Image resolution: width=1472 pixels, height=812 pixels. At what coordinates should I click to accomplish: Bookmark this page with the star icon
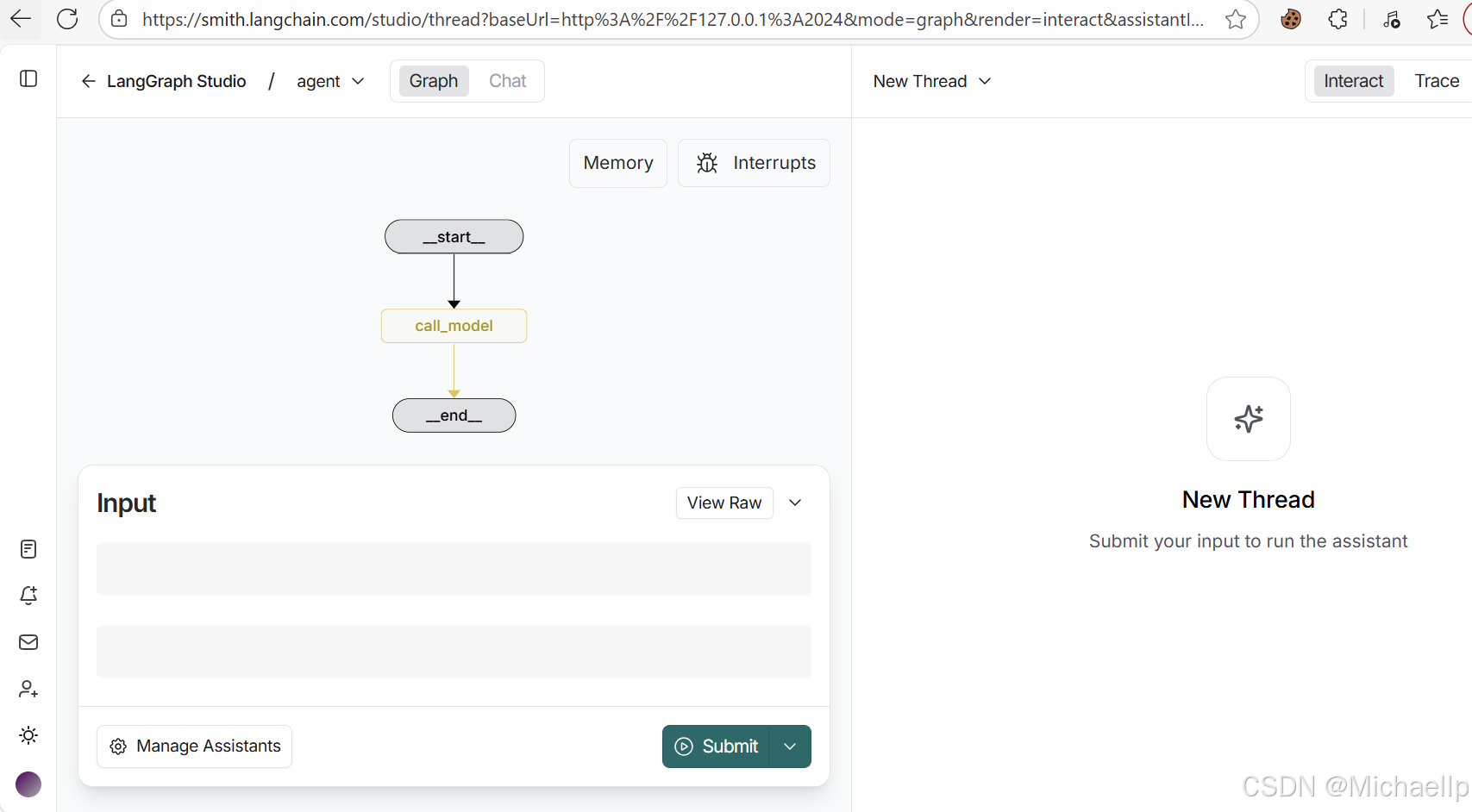pos(1236,19)
